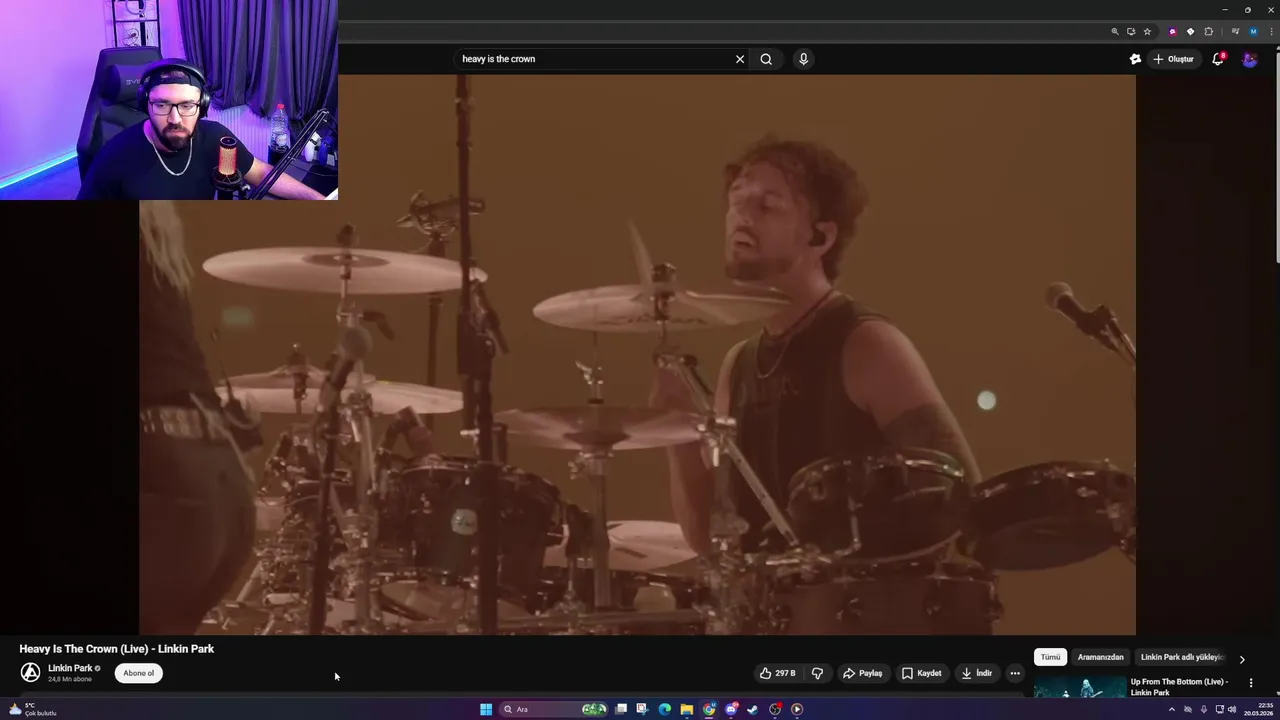Open the YouTube account avatar menu

click(x=1250, y=59)
